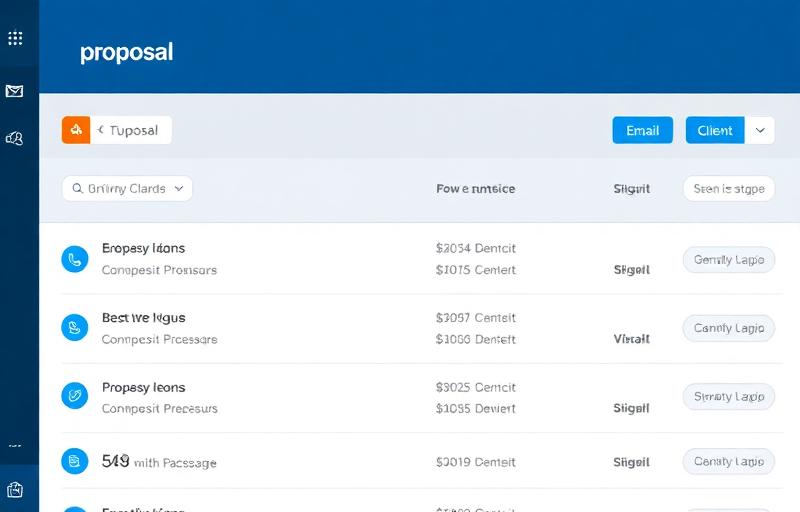Screen dimensions: 800x512
Task: Click blue icon on Propasy Ieons row
Action: pos(75,396)
